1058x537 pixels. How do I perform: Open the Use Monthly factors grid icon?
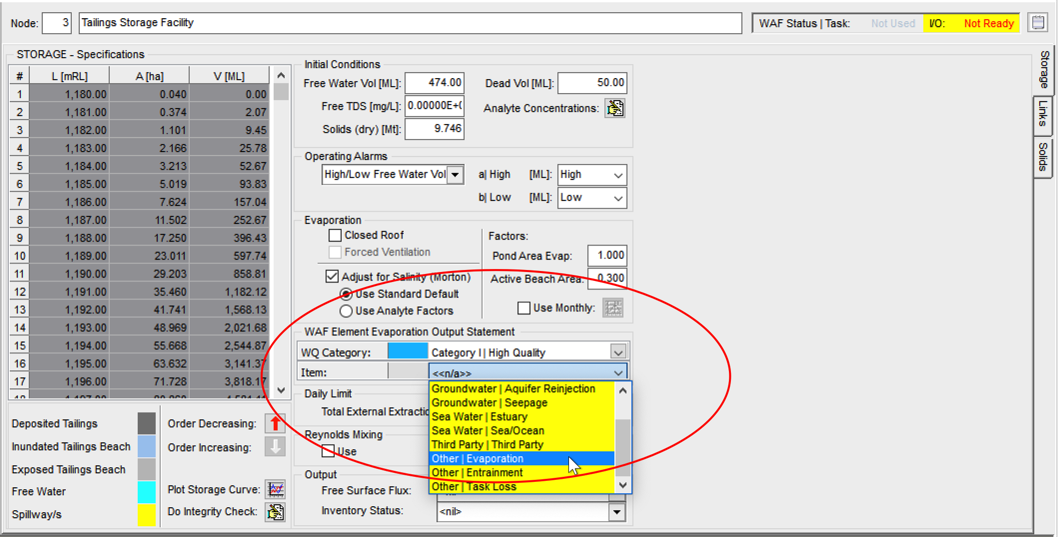(613, 308)
